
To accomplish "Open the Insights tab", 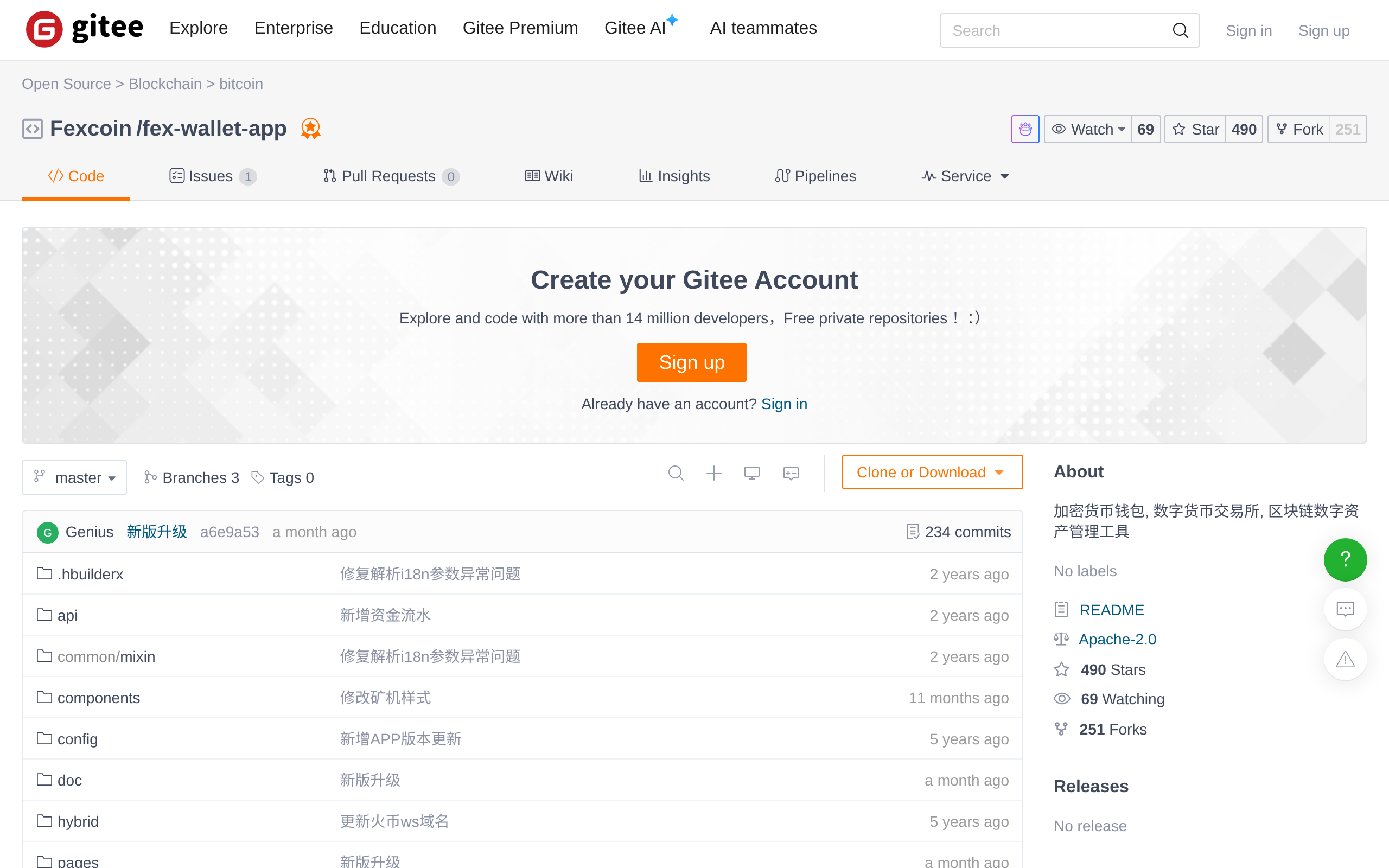I will click(674, 176).
